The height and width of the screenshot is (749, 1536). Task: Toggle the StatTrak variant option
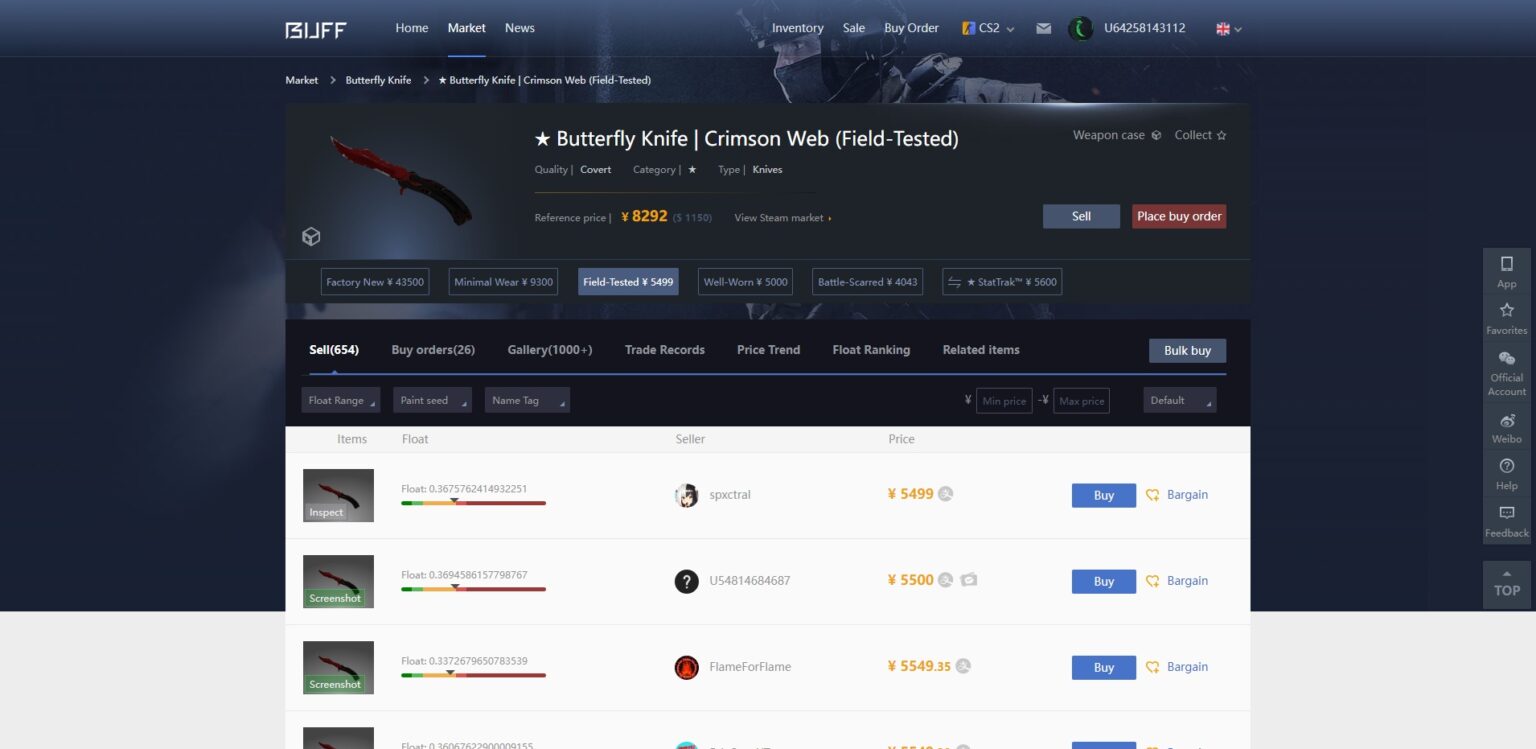(x=1002, y=282)
